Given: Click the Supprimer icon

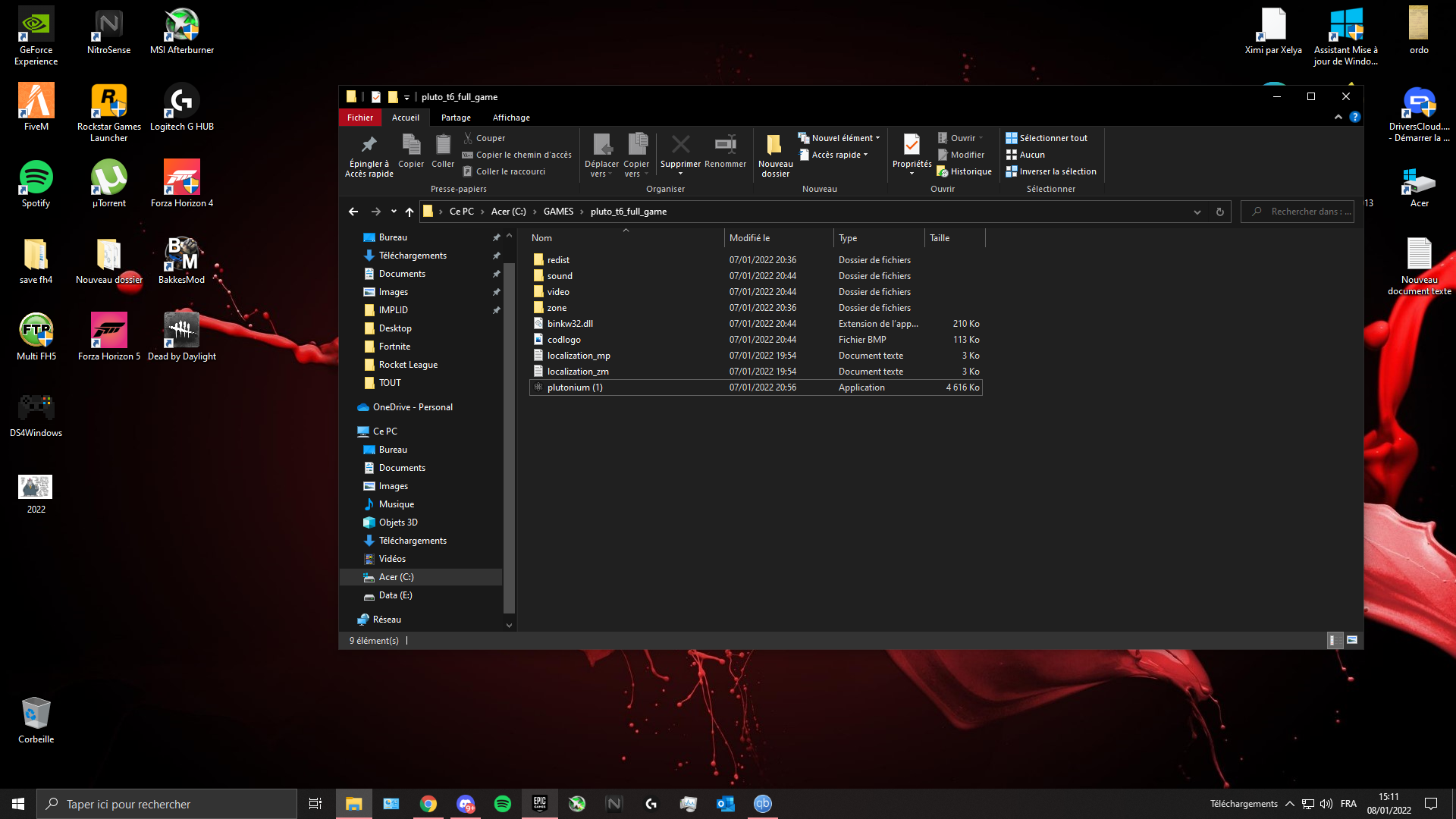Looking at the screenshot, I should 680,144.
